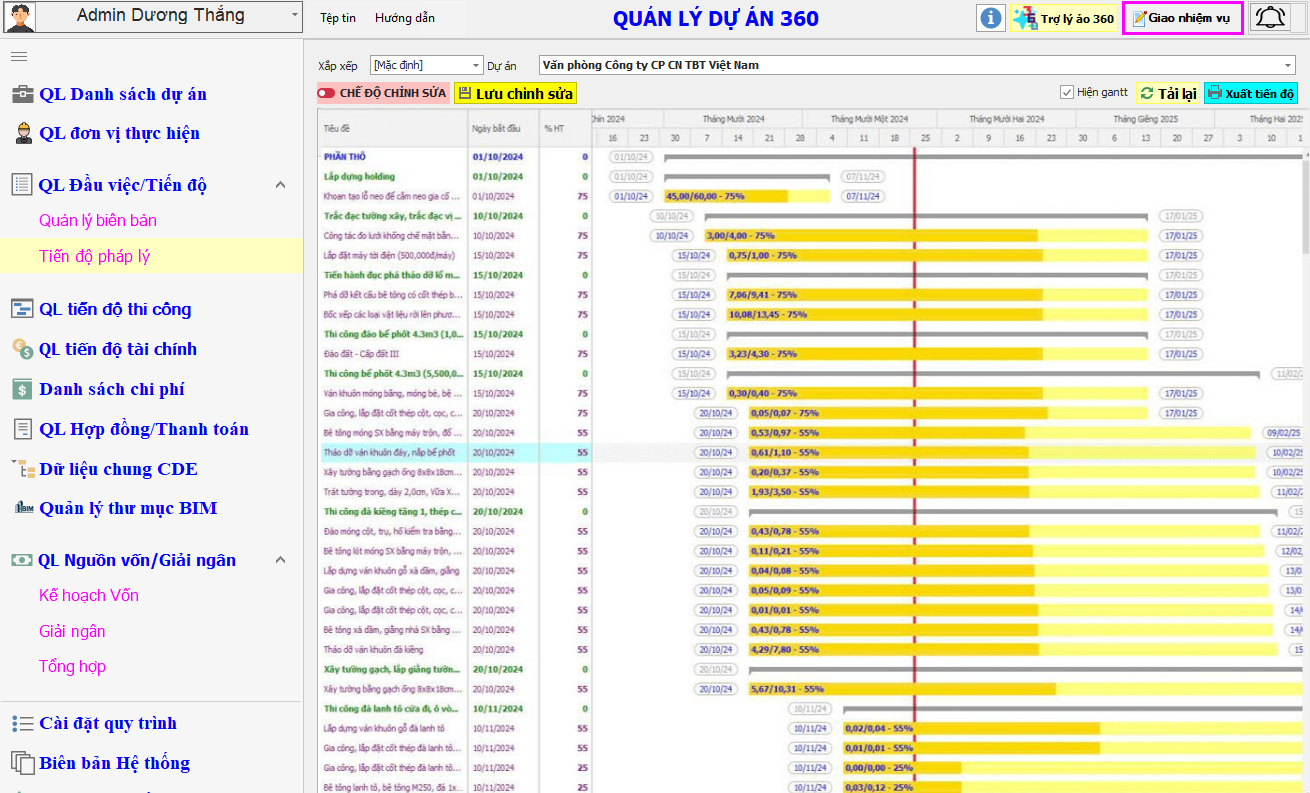Image resolution: width=1310 pixels, height=793 pixels.
Task: Click the Quản lý thư mục BIM icon
Action: click(x=22, y=508)
